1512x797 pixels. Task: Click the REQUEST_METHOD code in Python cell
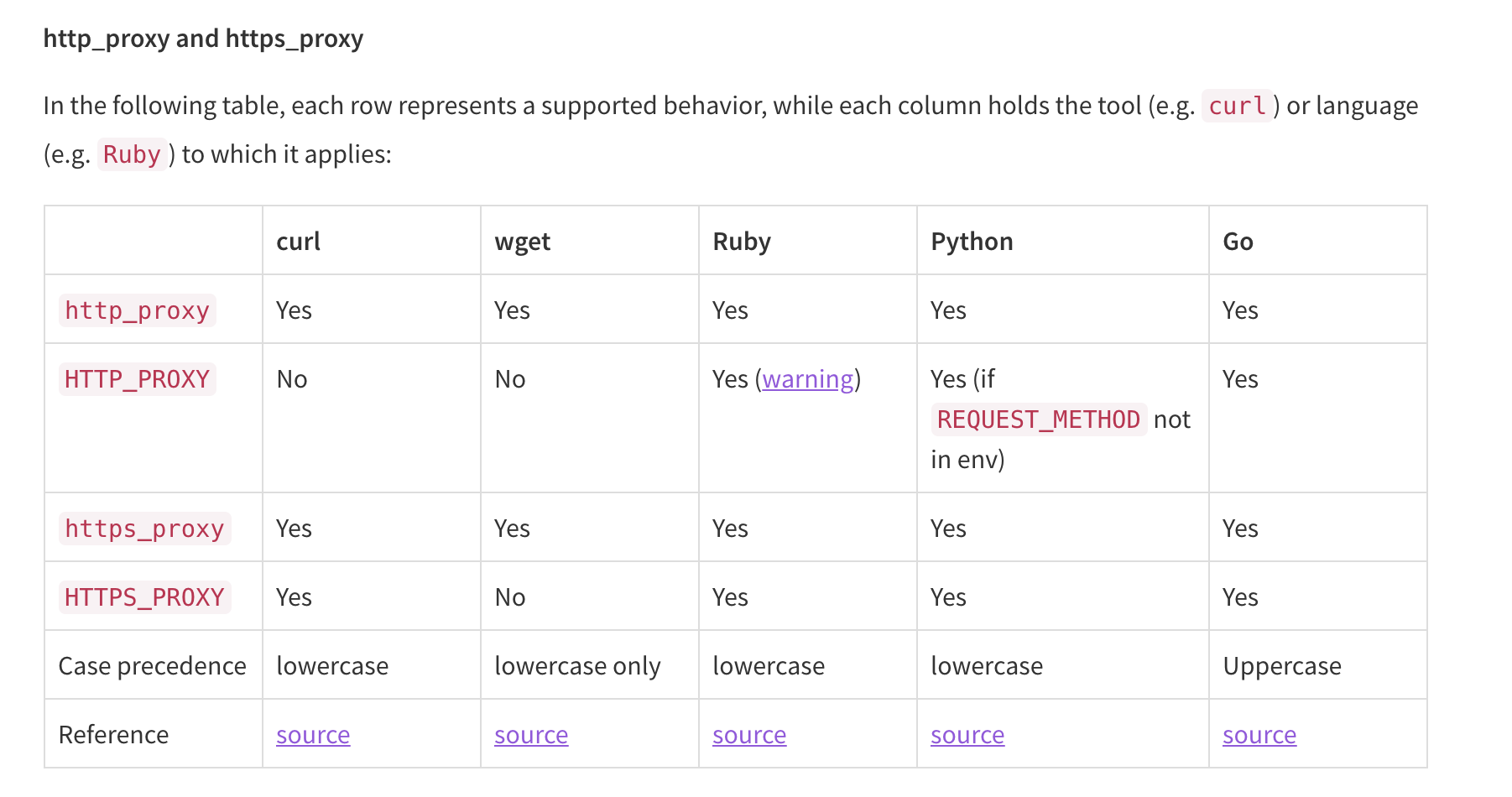1038,419
